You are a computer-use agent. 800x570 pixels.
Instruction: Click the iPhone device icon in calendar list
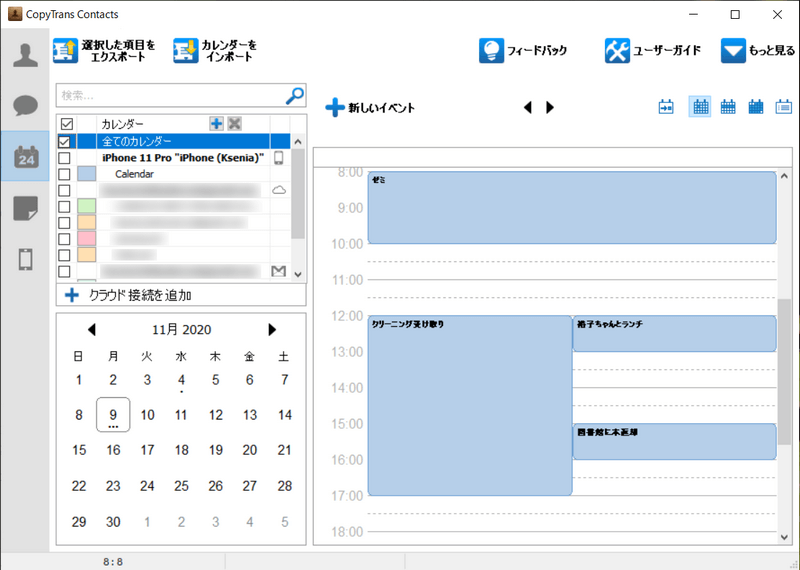(279, 158)
